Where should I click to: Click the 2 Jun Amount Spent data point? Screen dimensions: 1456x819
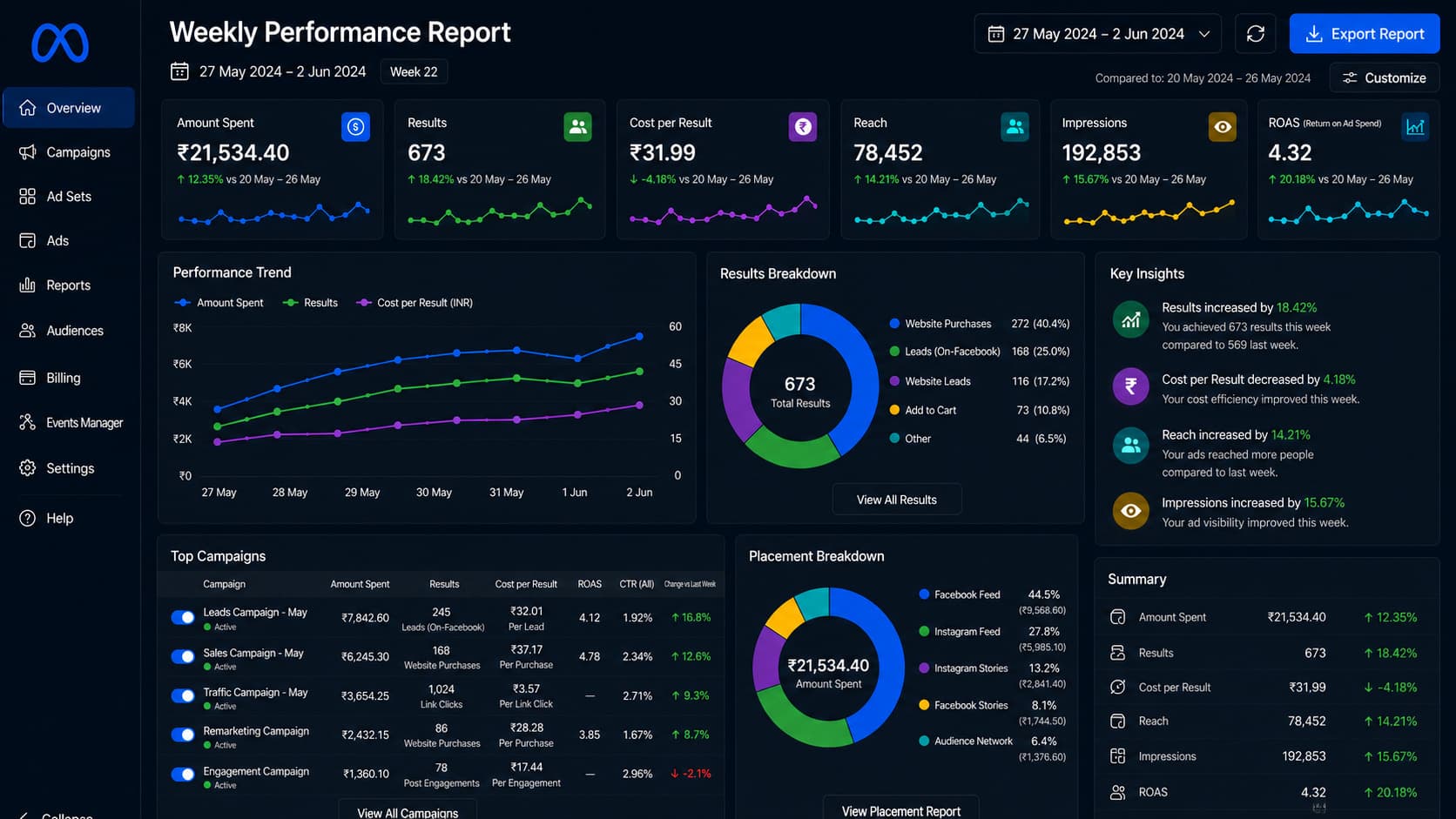point(639,336)
